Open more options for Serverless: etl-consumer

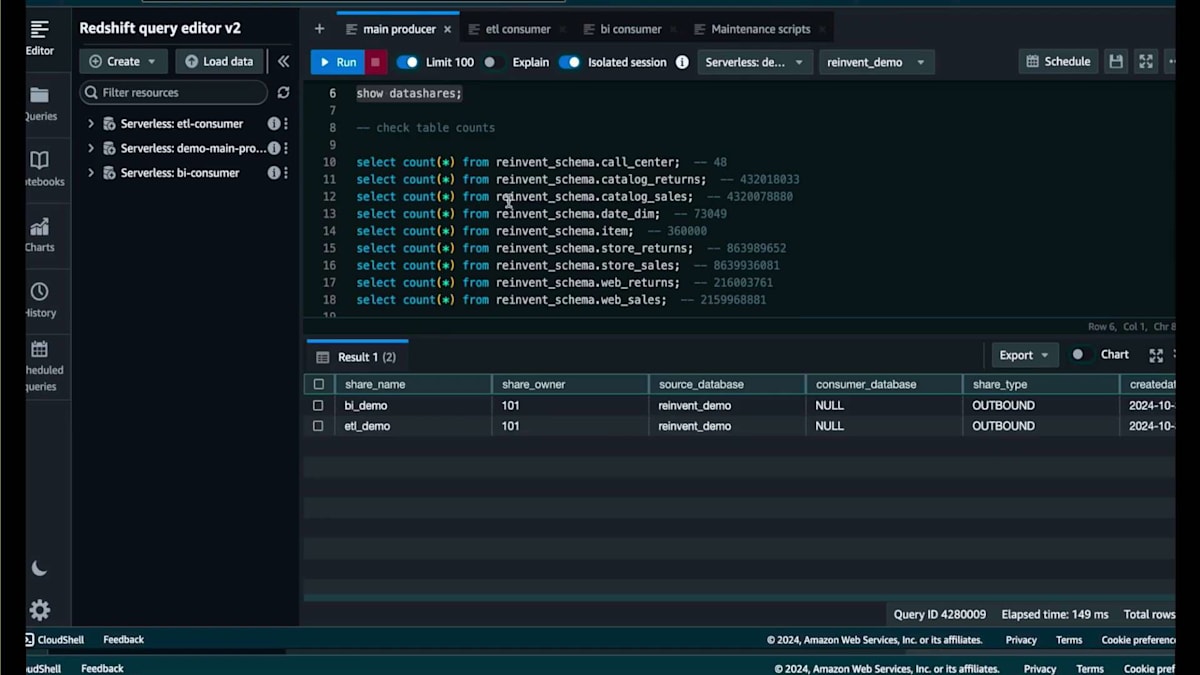[x=286, y=124]
